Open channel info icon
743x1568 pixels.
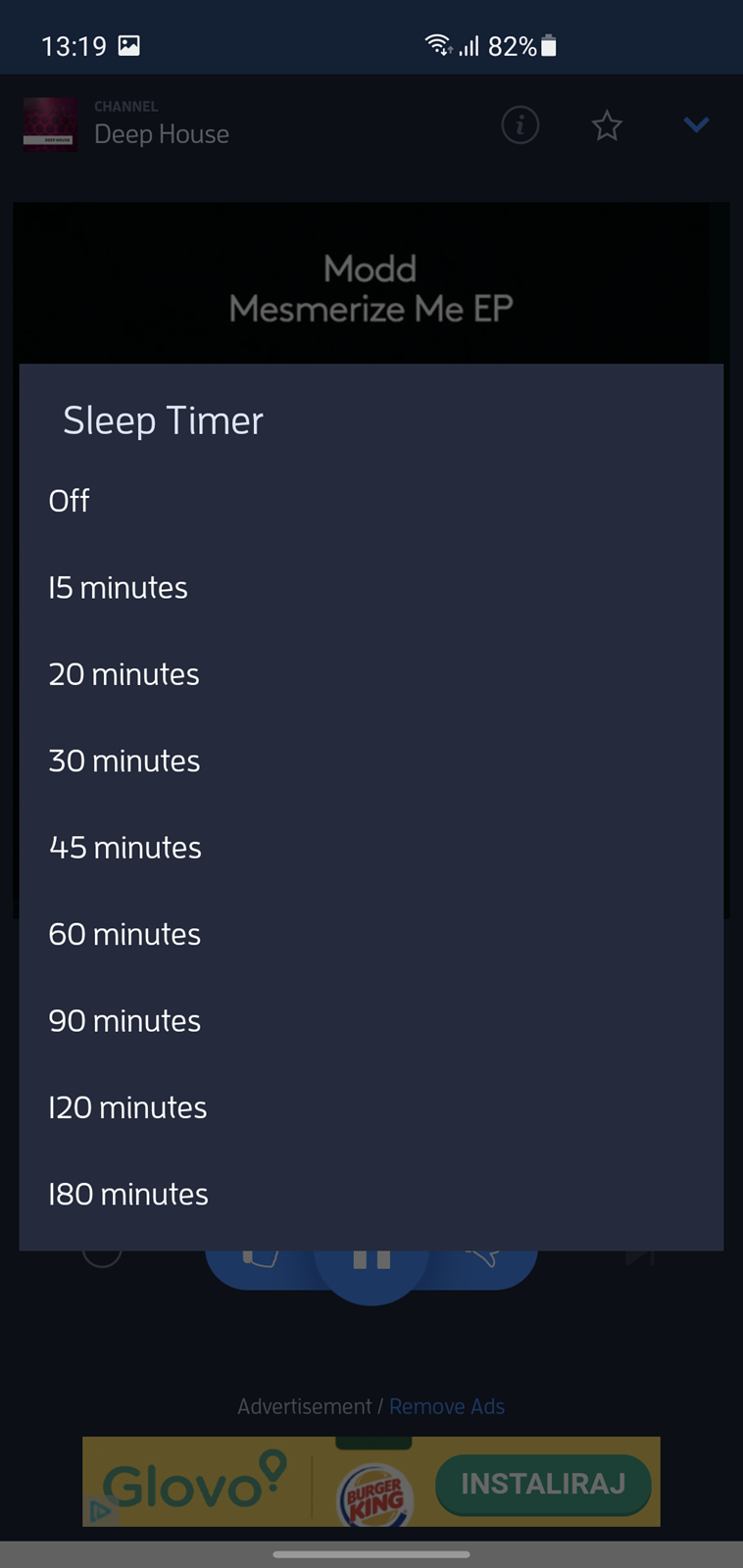point(520,125)
